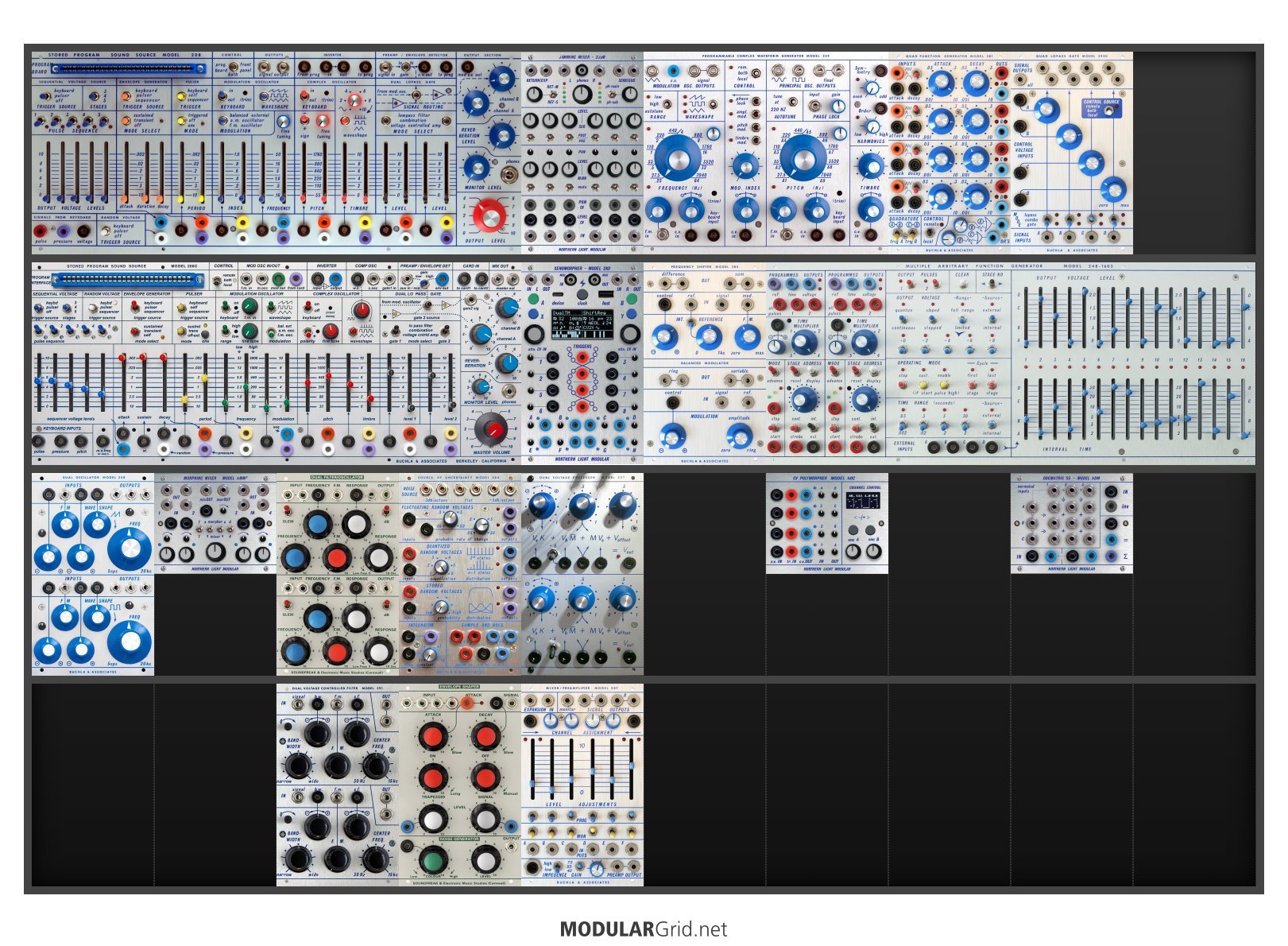Select the Envelope Shaper module
Image resolution: width=1288 pixels, height=946 pixels.
click(460, 785)
